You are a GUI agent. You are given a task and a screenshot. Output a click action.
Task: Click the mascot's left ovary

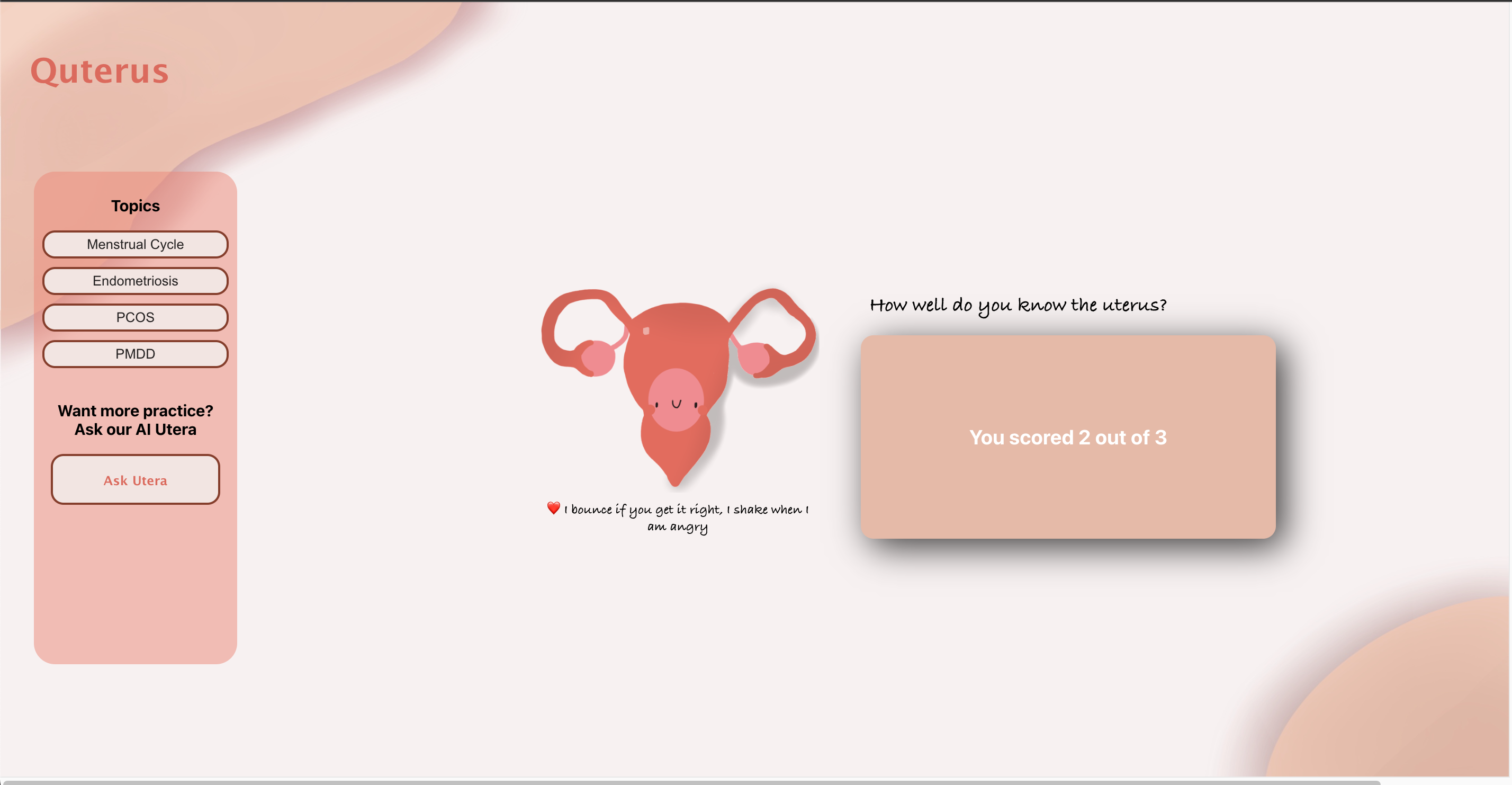pyautogui.click(x=598, y=358)
